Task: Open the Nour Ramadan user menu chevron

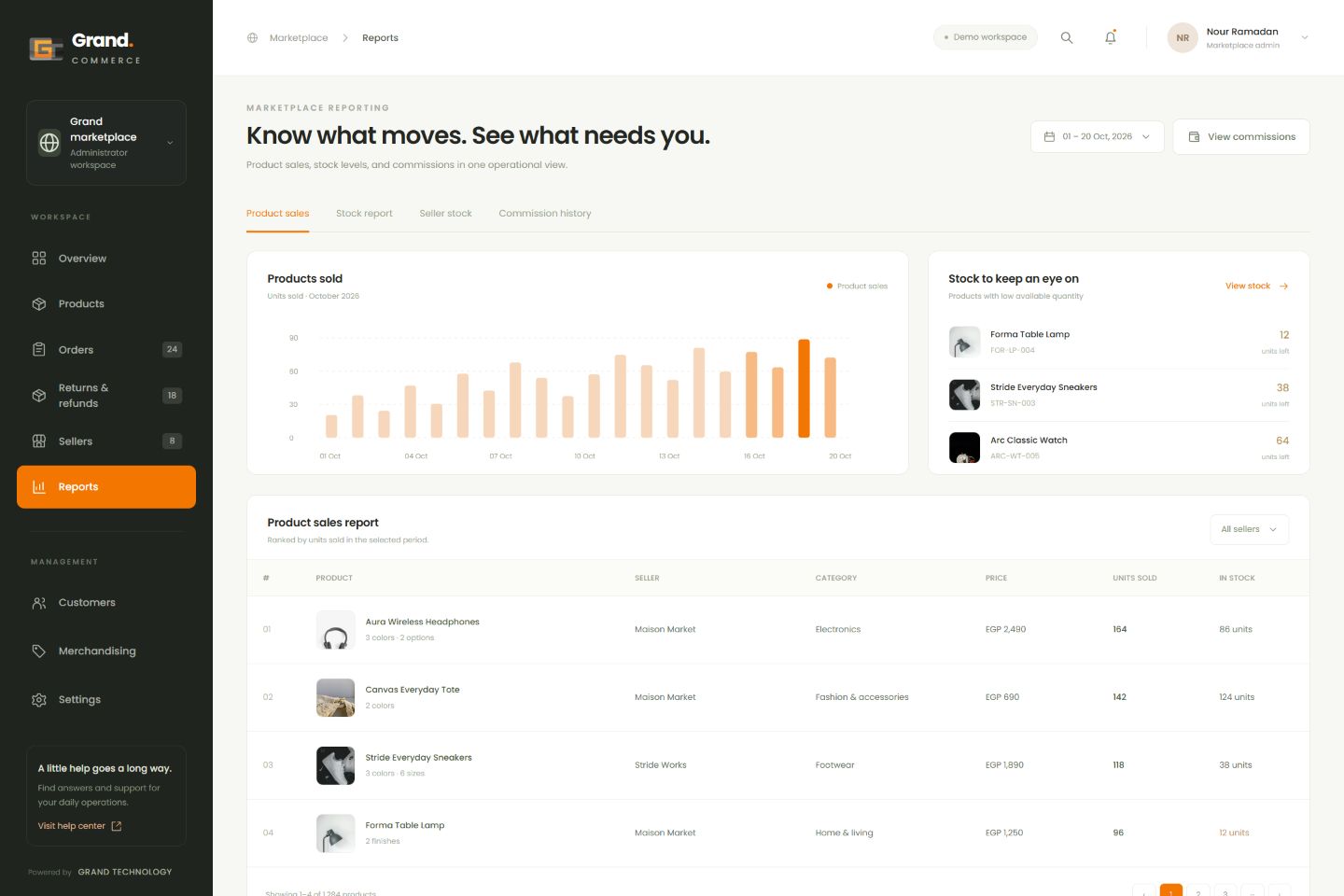Action: click(x=1305, y=38)
